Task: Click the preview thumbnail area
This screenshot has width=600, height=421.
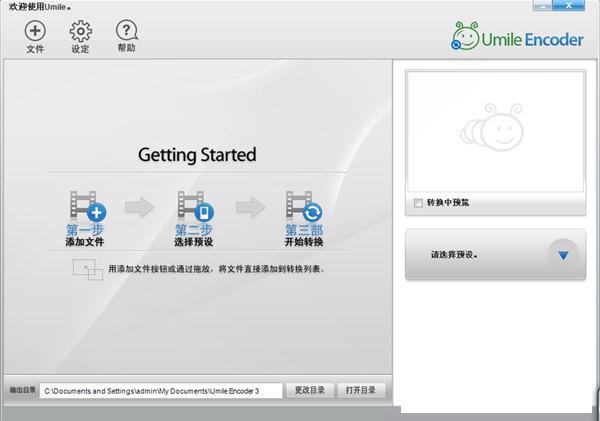Action: pyautogui.click(x=496, y=131)
